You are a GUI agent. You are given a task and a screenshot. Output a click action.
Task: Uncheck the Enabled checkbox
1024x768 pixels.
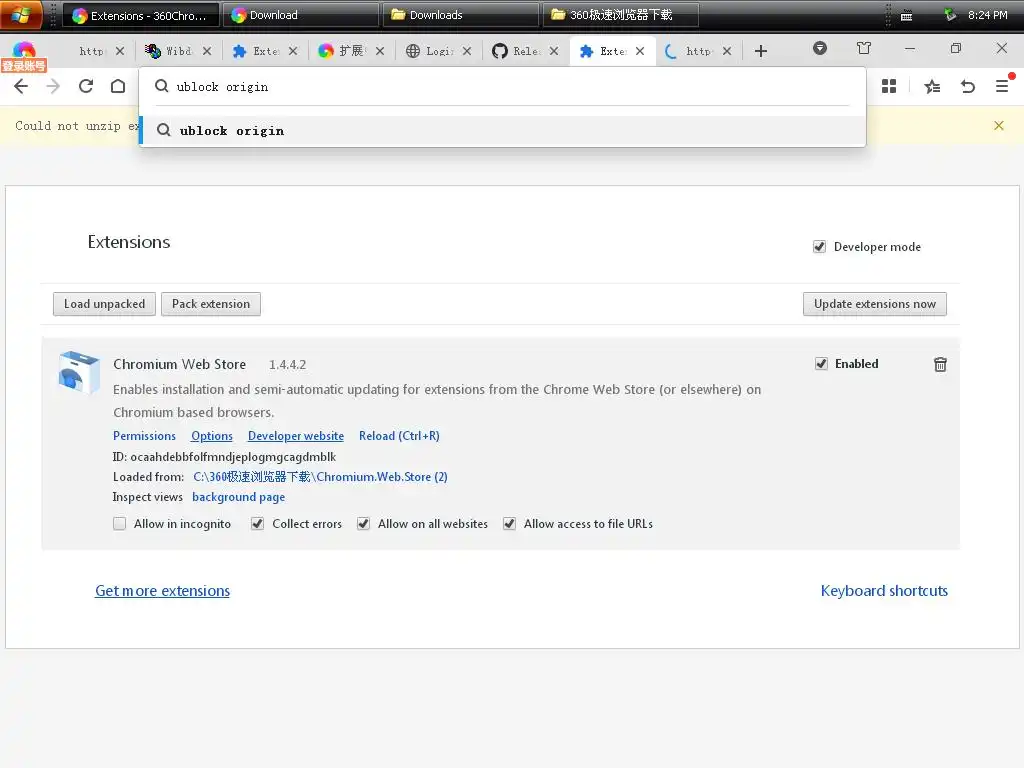click(821, 364)
